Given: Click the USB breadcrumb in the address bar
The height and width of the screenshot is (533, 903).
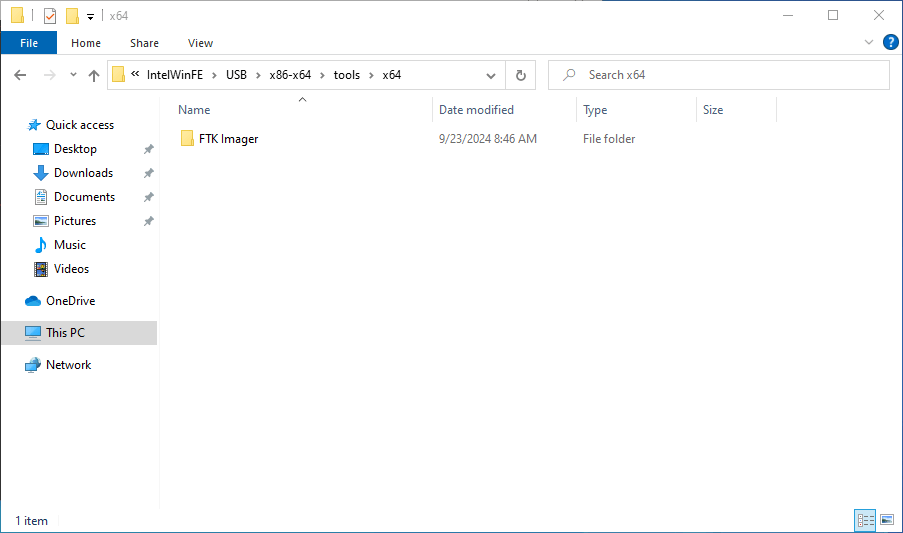Looking at the screenshot, I should point(236,75).
